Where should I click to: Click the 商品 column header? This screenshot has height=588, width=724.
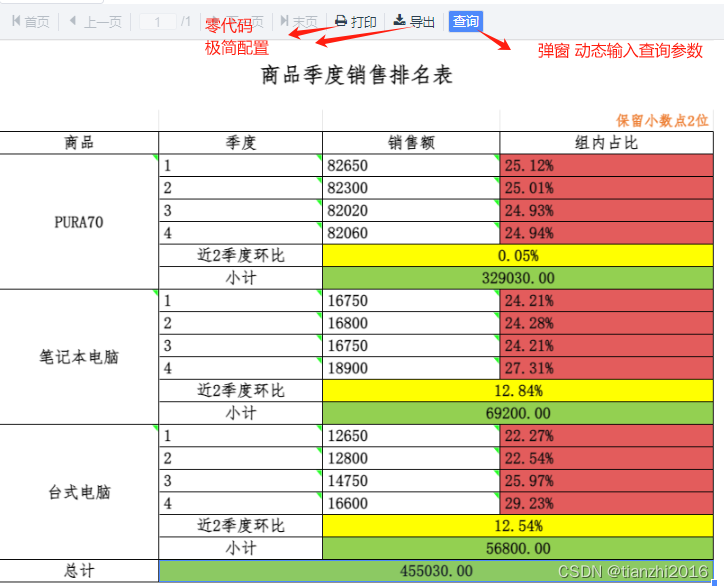click(79, 143)
